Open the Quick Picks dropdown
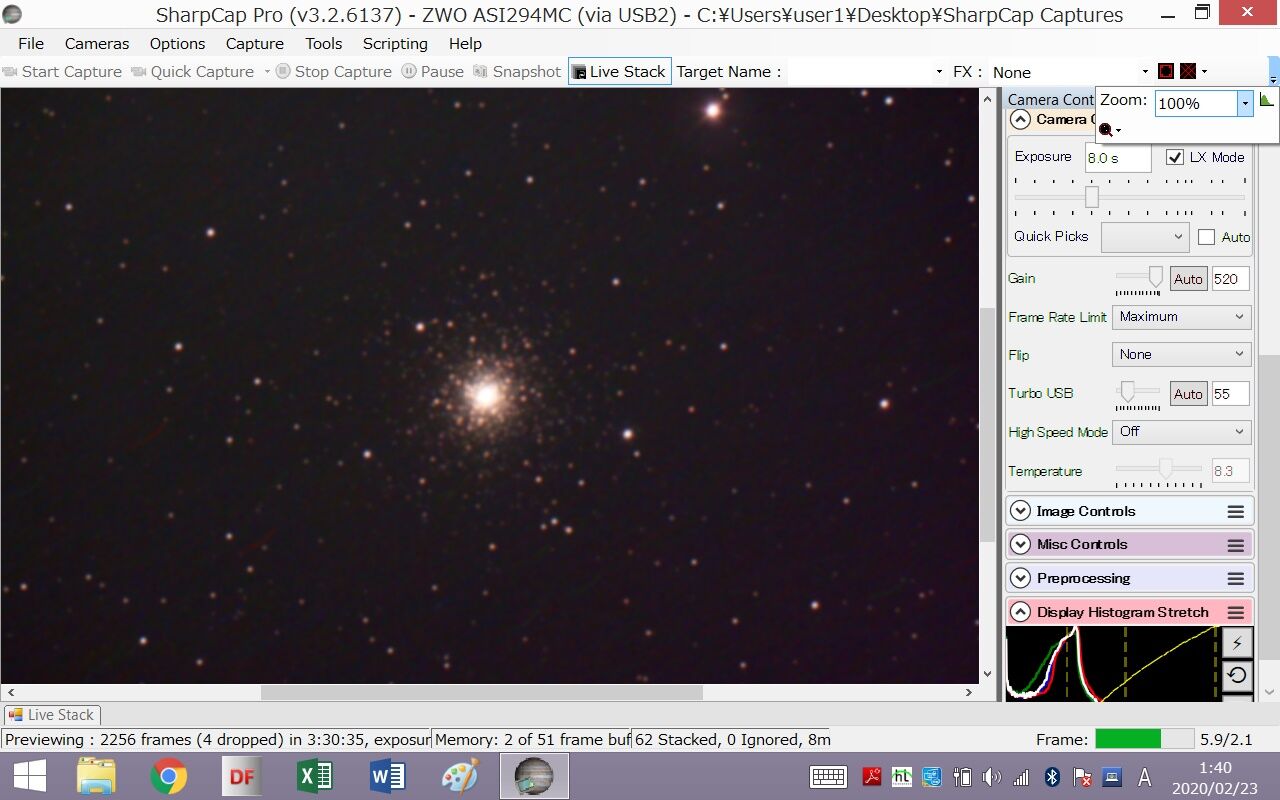 (1144, 237)
